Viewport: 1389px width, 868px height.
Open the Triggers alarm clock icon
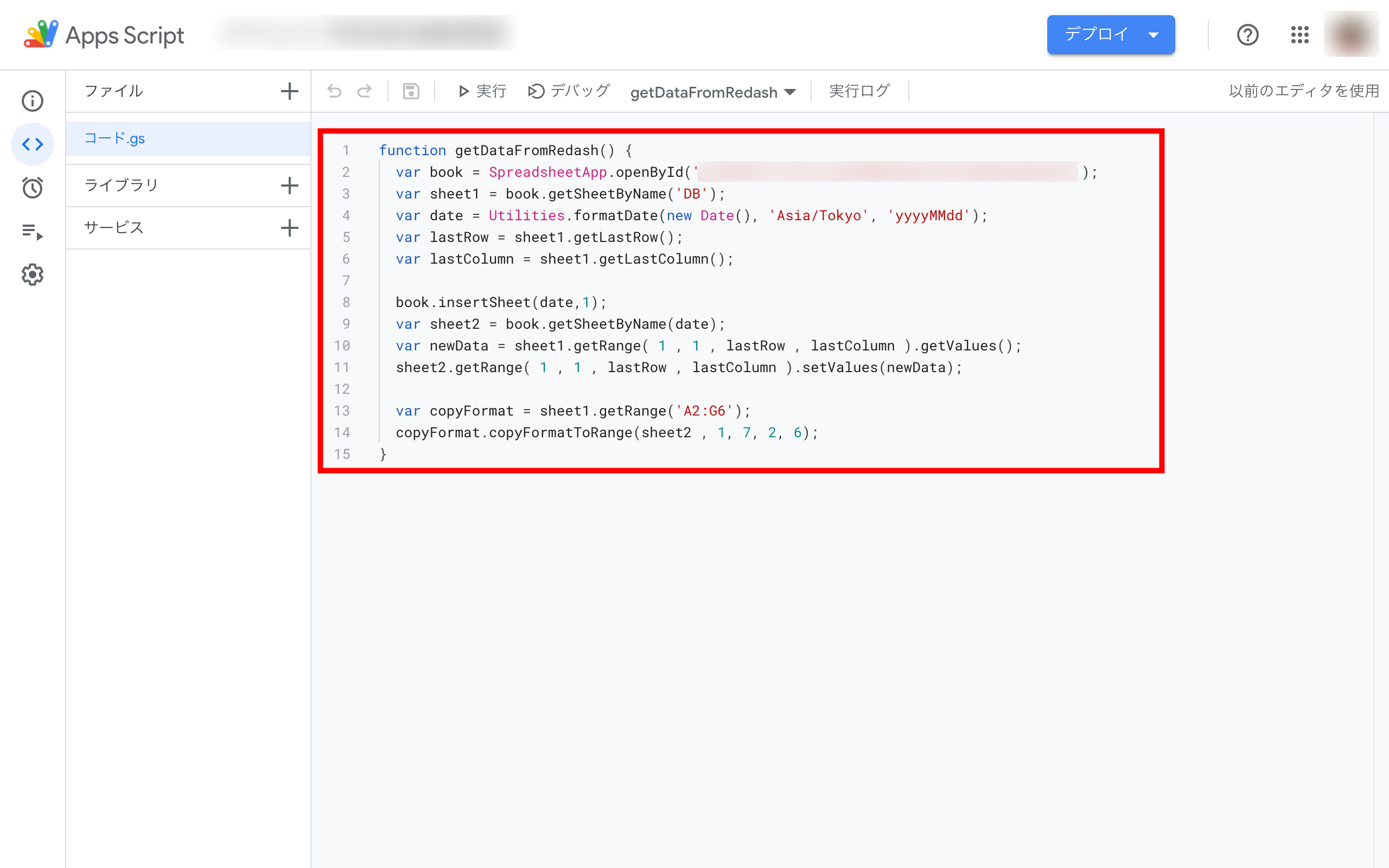pos(33,188)
